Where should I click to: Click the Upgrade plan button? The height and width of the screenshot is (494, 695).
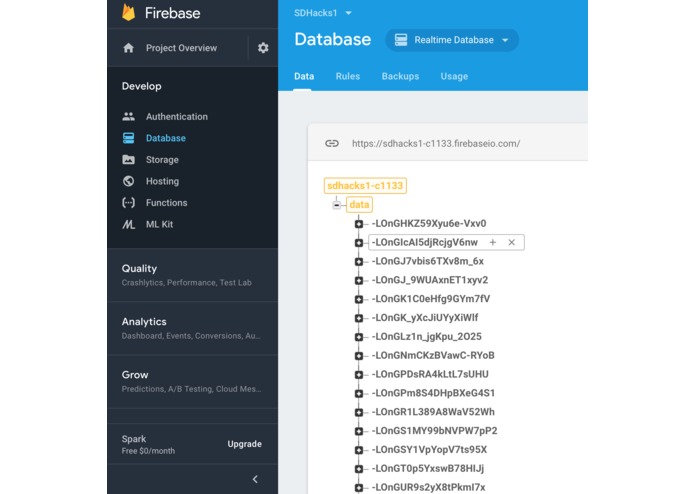tap(245, 444)
